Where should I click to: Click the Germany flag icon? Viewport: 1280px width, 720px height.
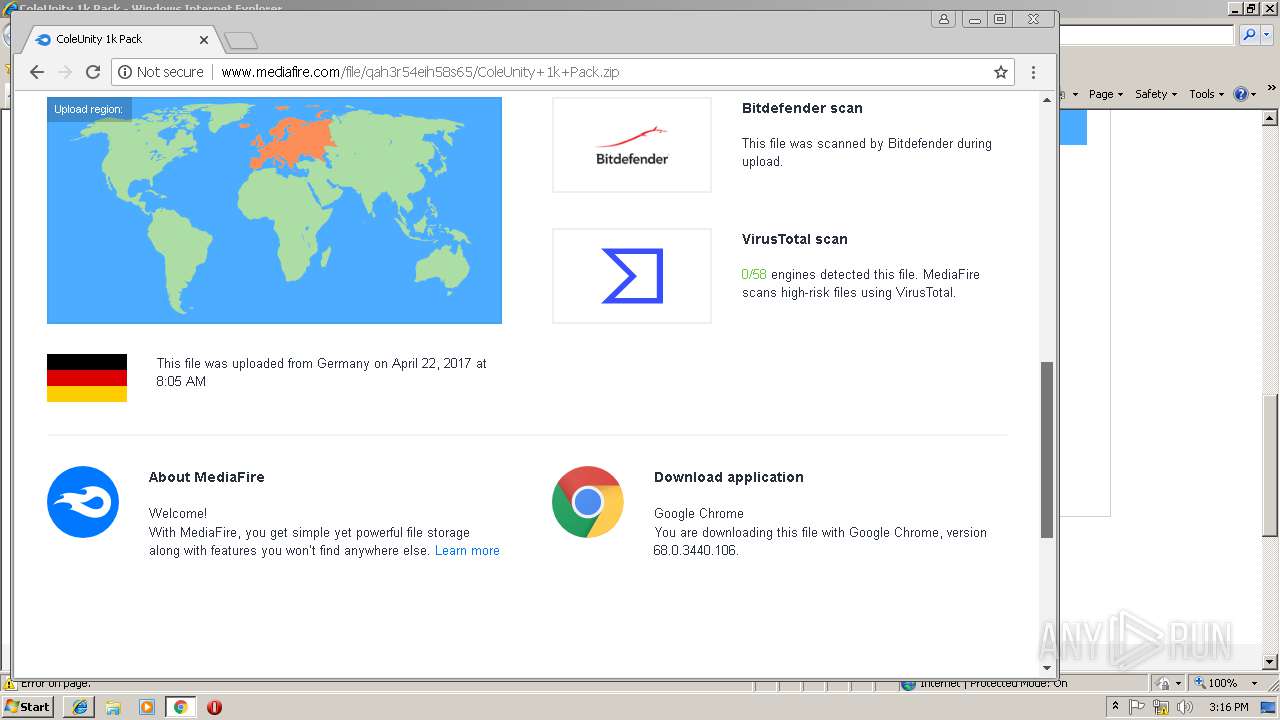click(x=87, y=378)
